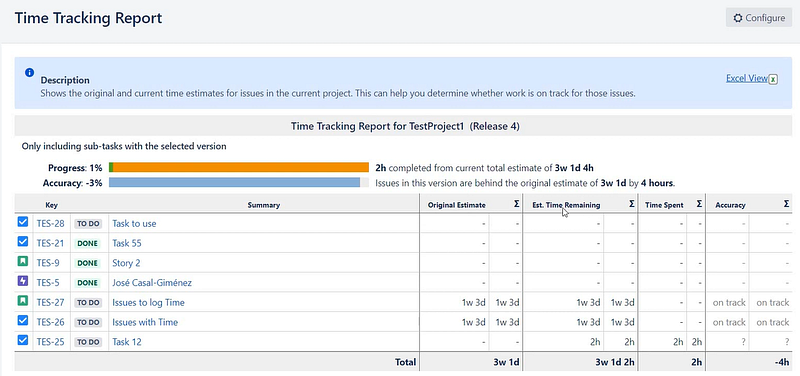Click the TO DO status badge for TES-27
The height and width of the screenshot is (376, 800).
(x=88, y=303)
